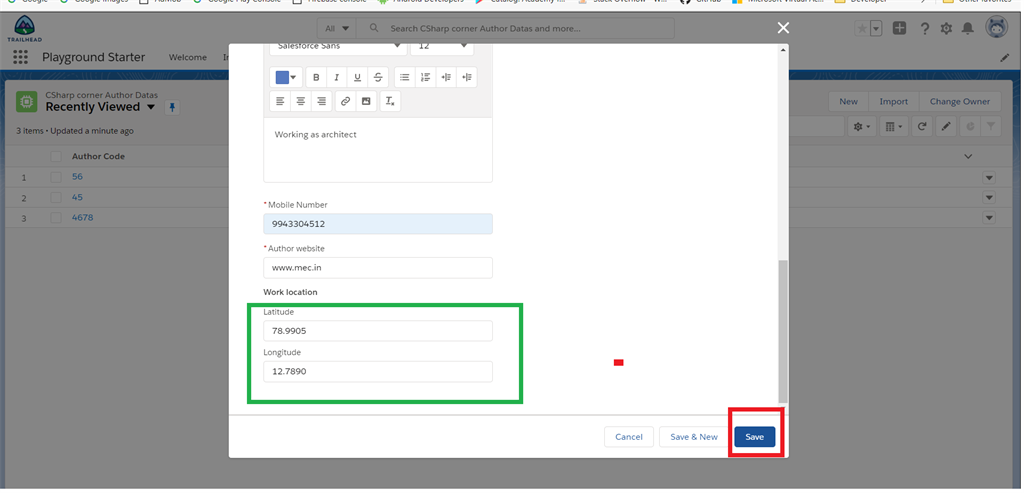The height and width of the screenshot is (493, 1024).
Task: Click Change Owner button
Action: 960,101
